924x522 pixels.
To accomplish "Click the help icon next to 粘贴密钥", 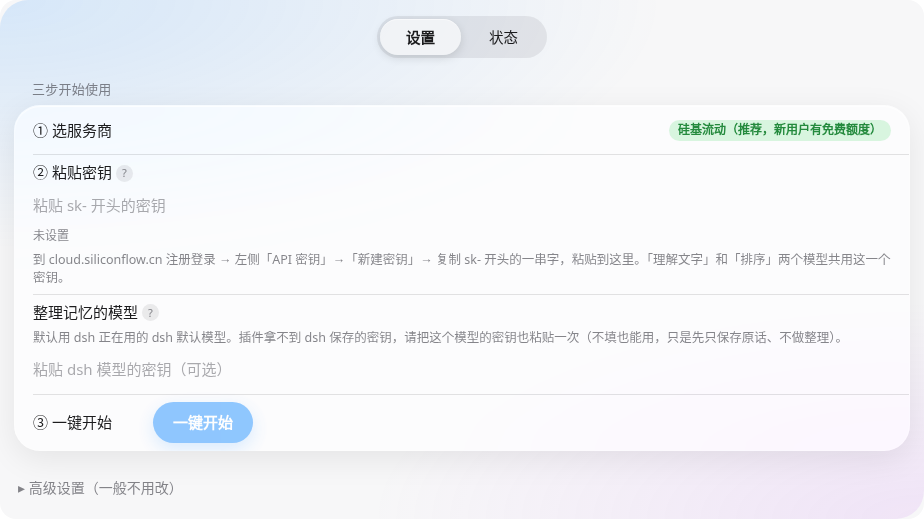I will (124, 173).
